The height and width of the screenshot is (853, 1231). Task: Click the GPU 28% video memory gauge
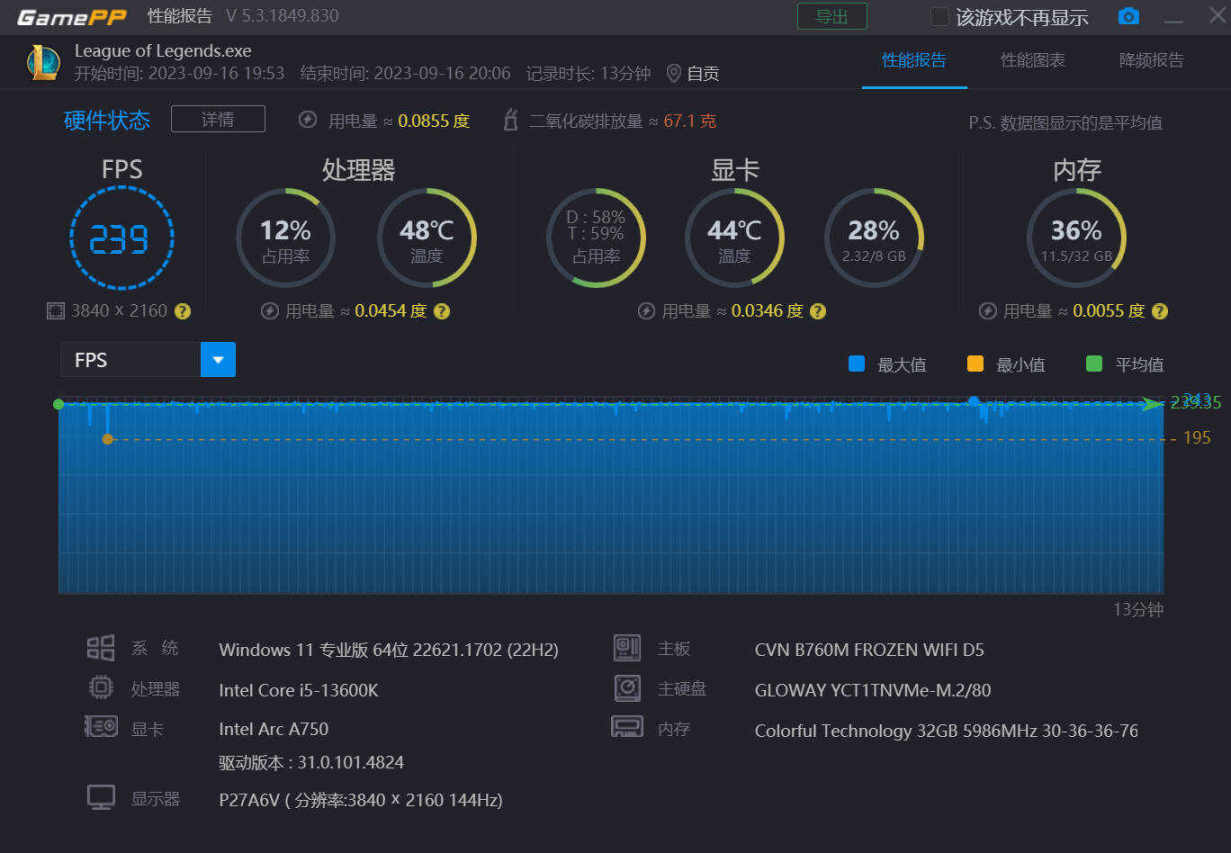pyautogui.click(x=874, y=238)
